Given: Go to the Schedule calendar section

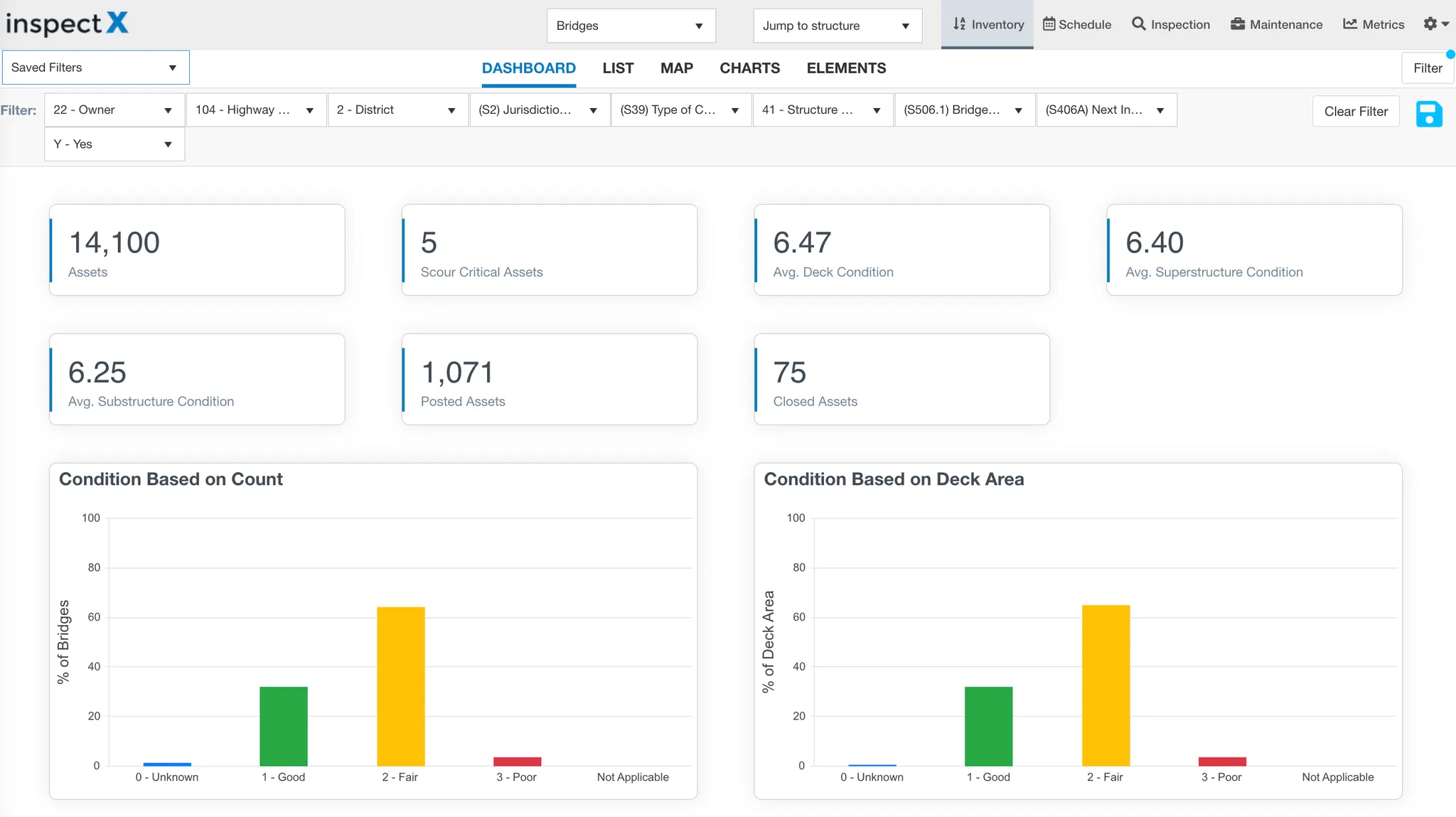Looking at the screenshot, I should pyautogui.click(x=1076, y=24).
